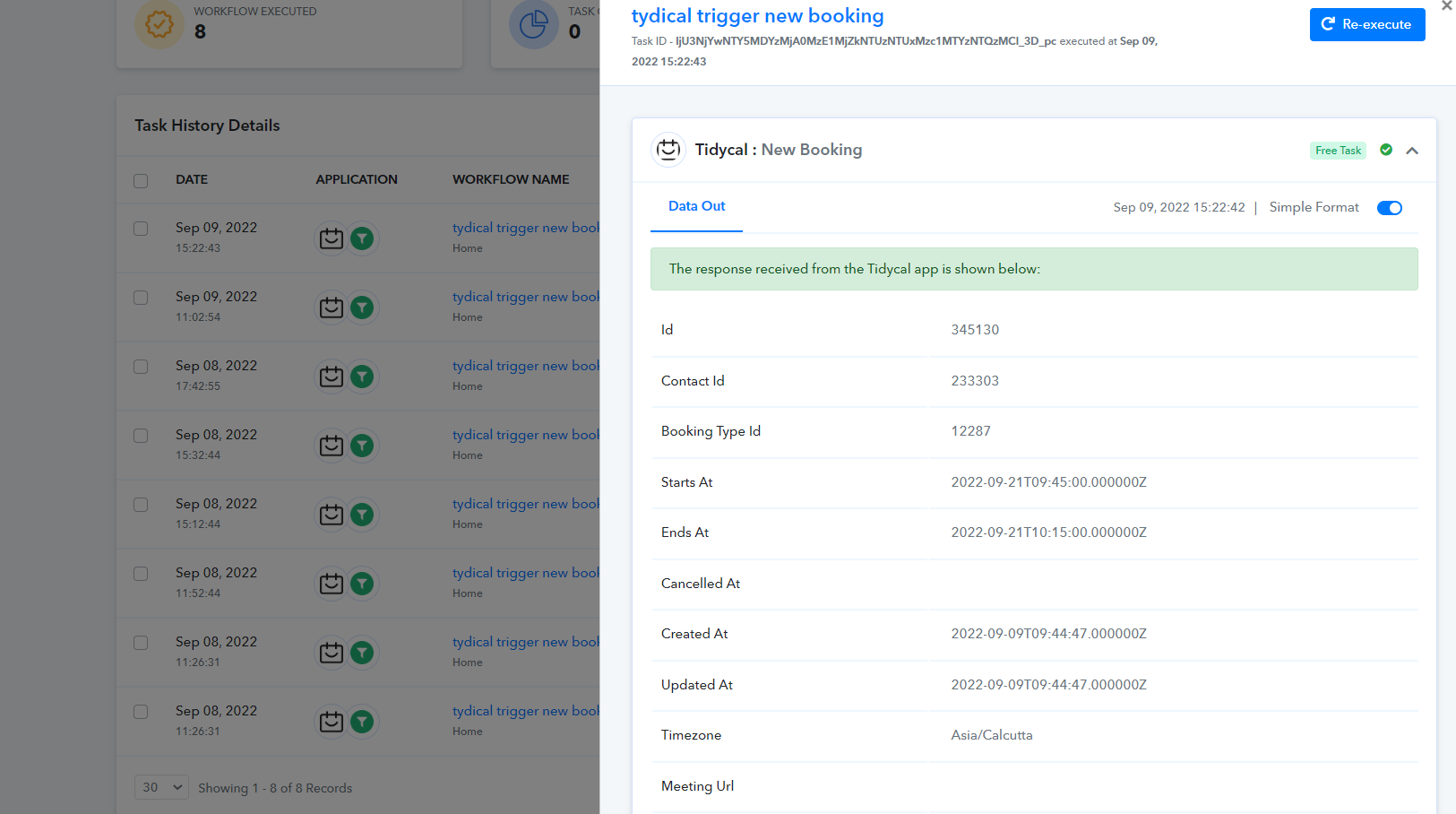1456x814 pixels.
Task: Click Tidycal icon in 11:02:54 row
Action: (x=332, y=307)
